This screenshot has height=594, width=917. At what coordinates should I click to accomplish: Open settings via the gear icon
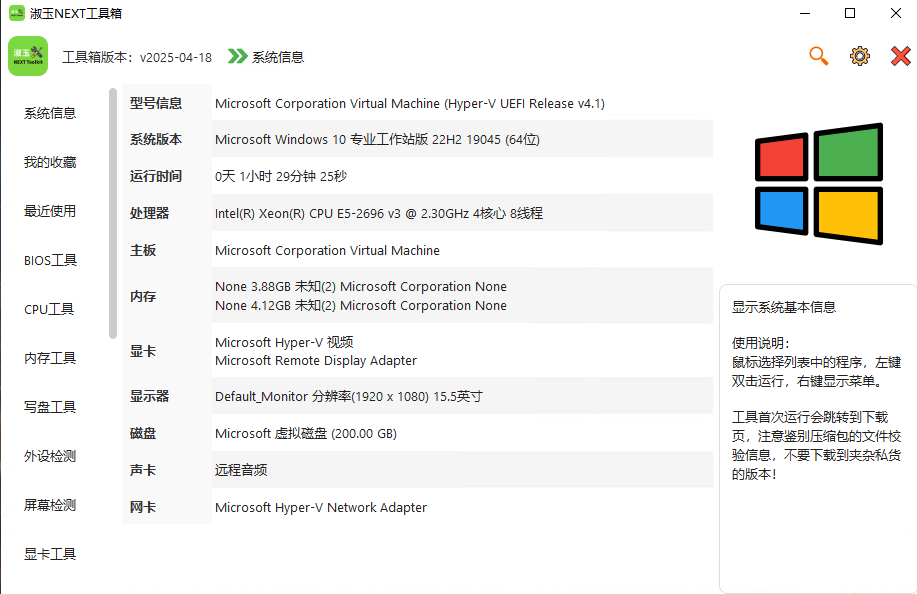tap(860, 56)
